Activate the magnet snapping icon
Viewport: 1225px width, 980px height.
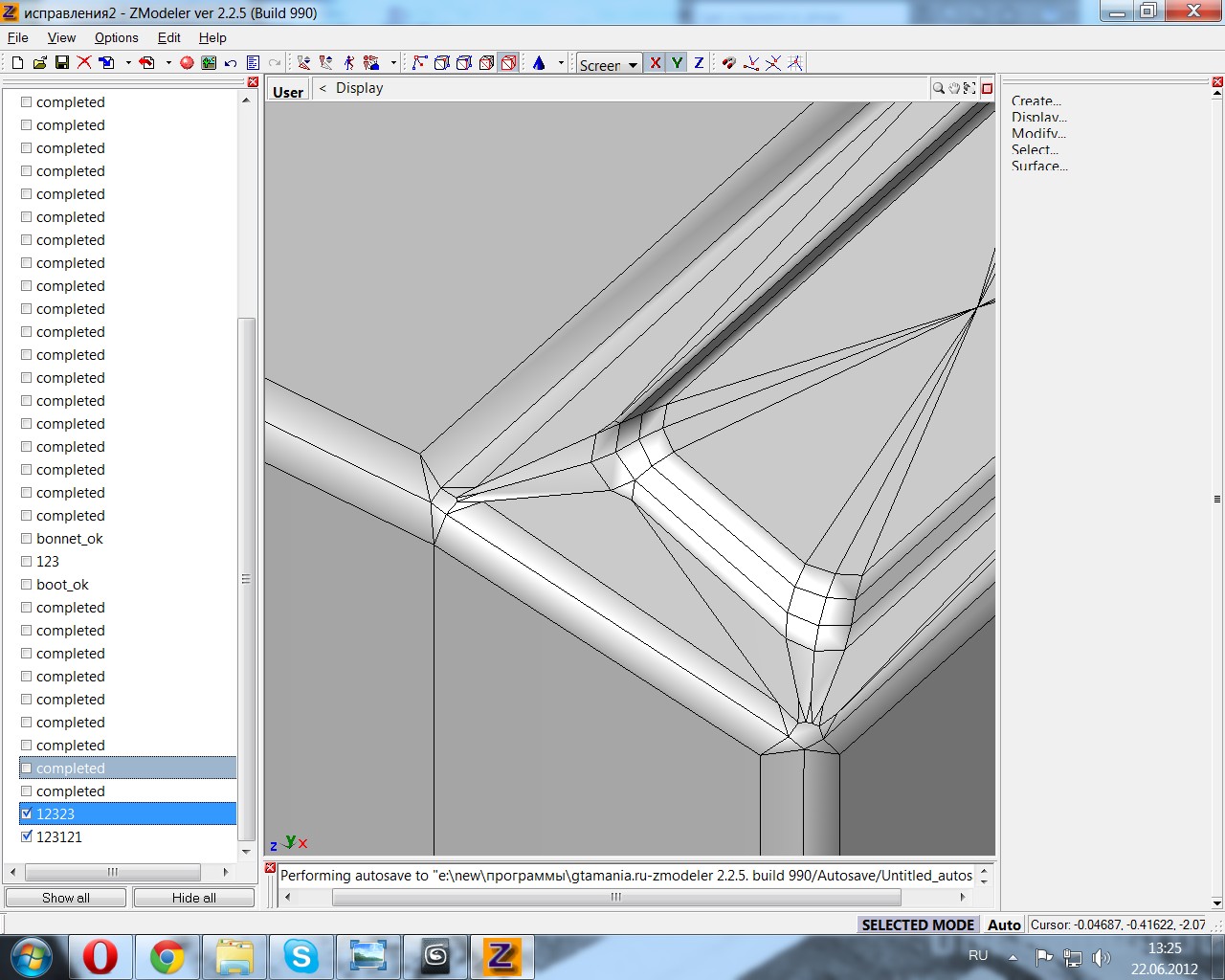[x=729, y=63]
